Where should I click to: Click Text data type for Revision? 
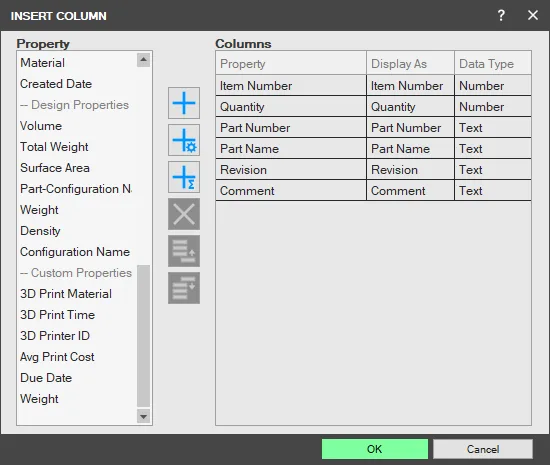point(493,170)
